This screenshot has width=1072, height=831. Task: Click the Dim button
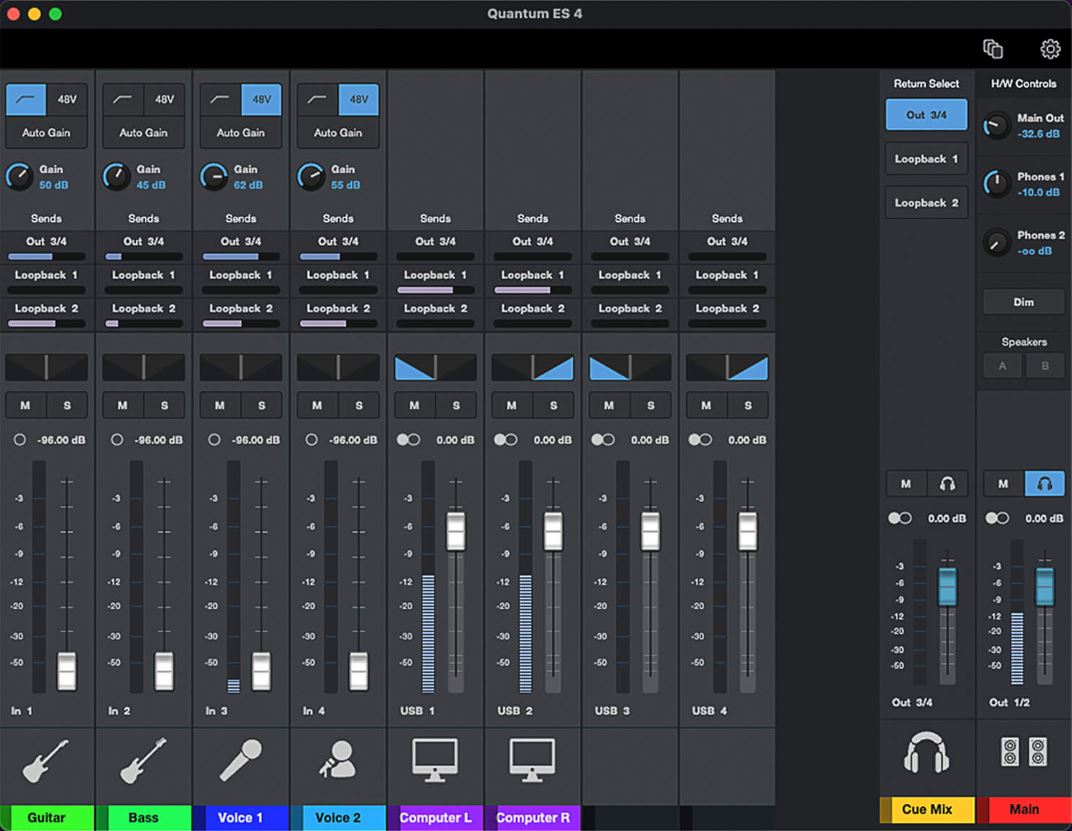click(x=1023, y=302)
